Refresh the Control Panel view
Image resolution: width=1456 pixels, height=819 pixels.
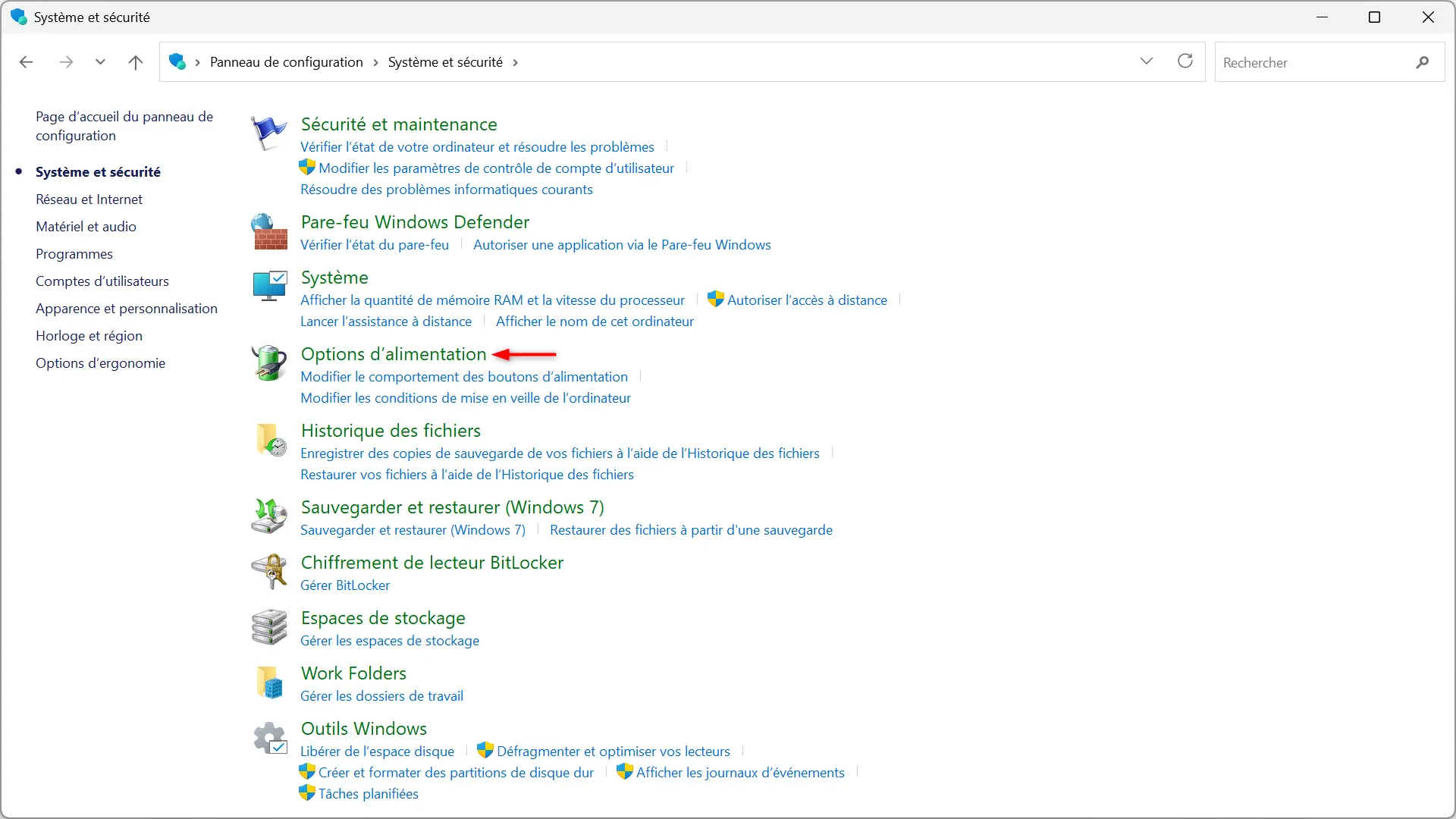click(x=1185, y=61)
